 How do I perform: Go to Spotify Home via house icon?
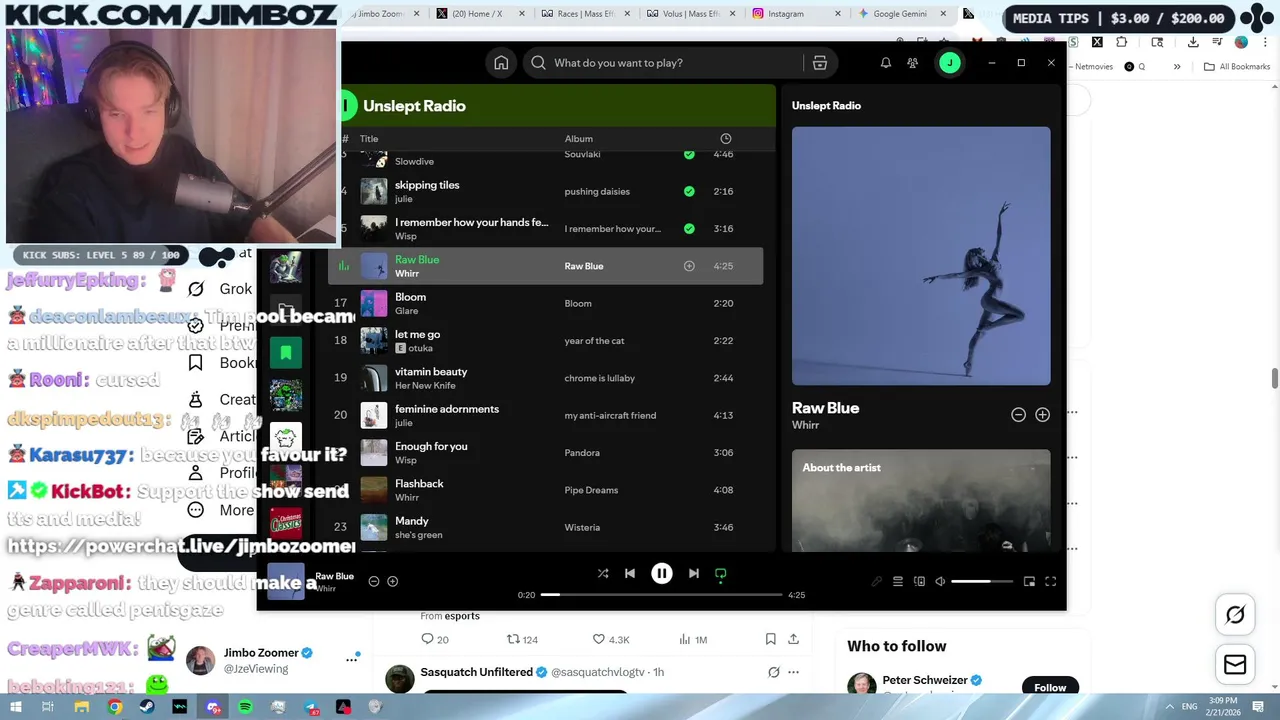pyautogui.click(x=501, y=63)
